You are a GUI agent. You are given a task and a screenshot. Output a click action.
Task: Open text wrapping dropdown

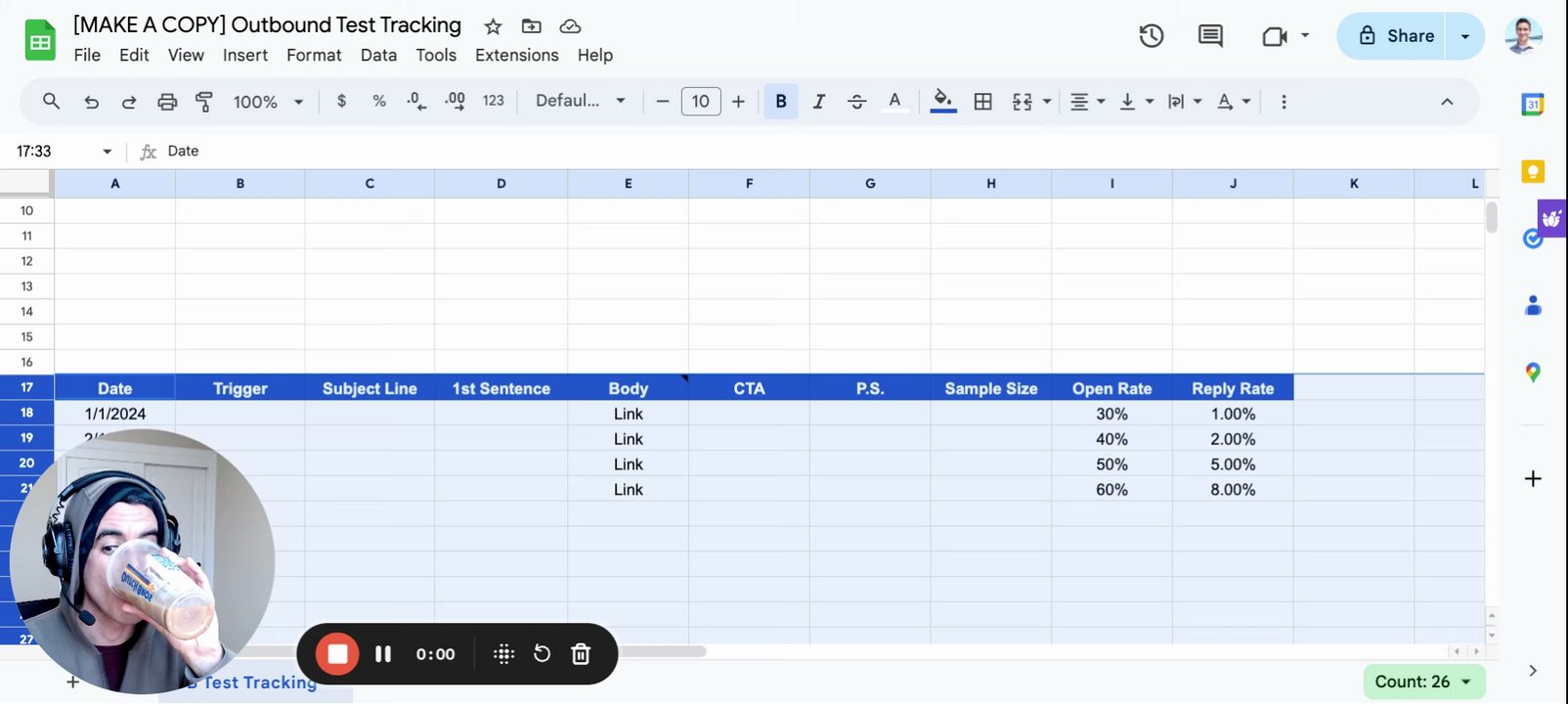pyautogui.click(x=1184, y=101)
